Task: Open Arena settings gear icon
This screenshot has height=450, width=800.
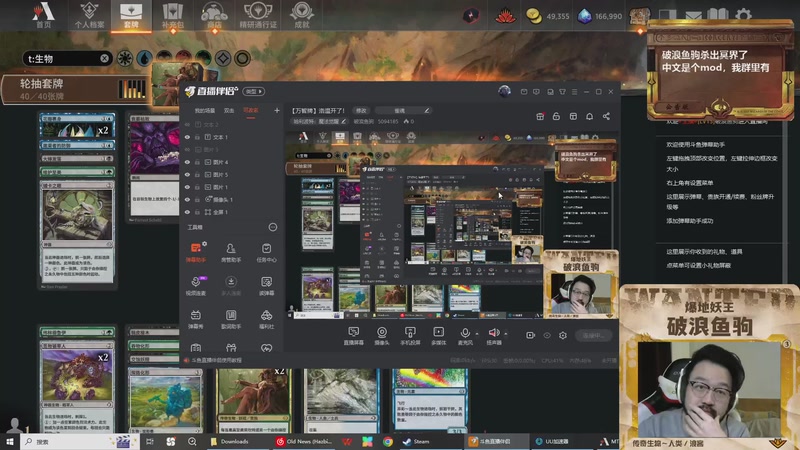Action: tap(743, 15)
